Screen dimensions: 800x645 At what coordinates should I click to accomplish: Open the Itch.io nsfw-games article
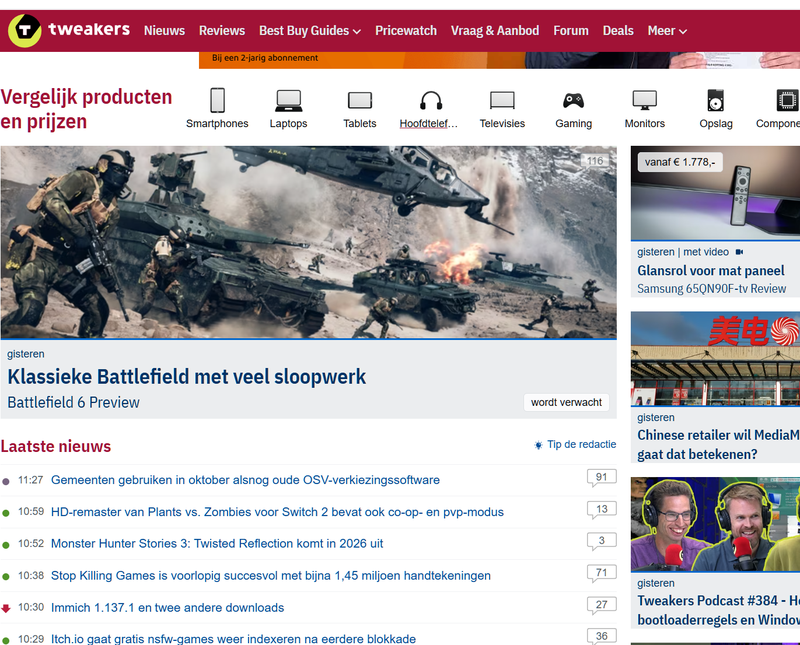233,639
